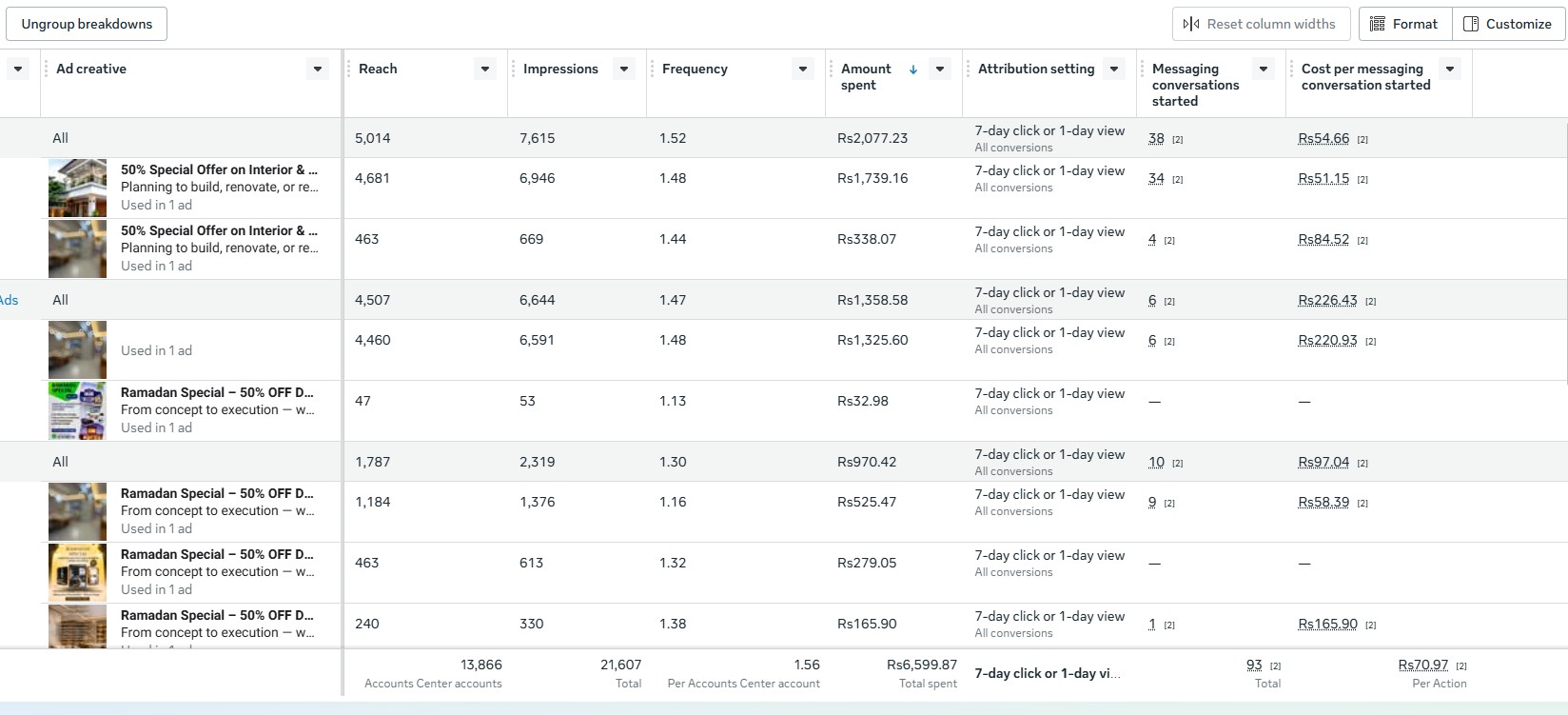The image size is (1568, 715).
Task: Open the Customize panel
Action: pos(1508,24)
